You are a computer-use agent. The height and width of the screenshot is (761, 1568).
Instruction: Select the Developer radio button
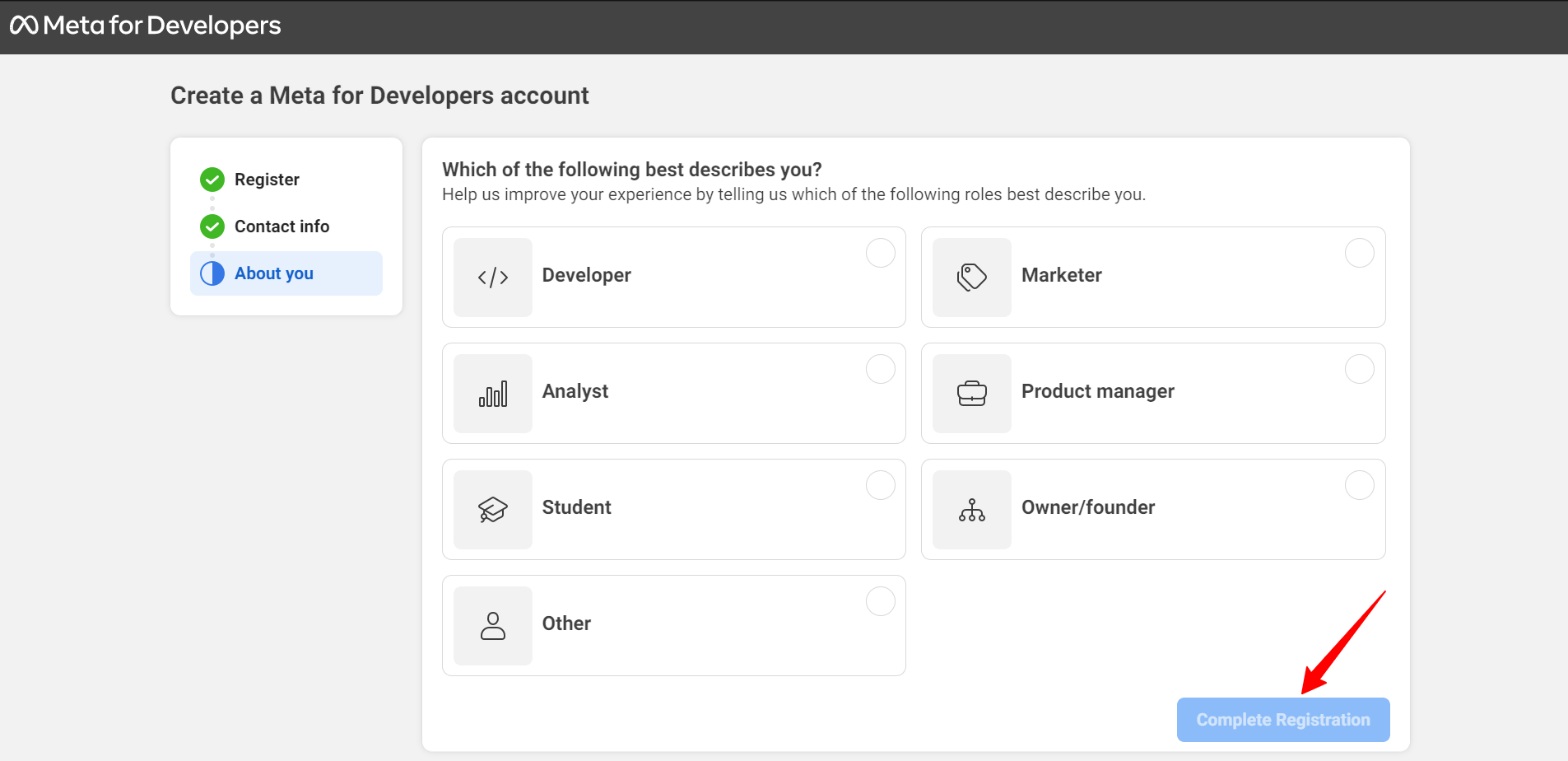point(881,253)
